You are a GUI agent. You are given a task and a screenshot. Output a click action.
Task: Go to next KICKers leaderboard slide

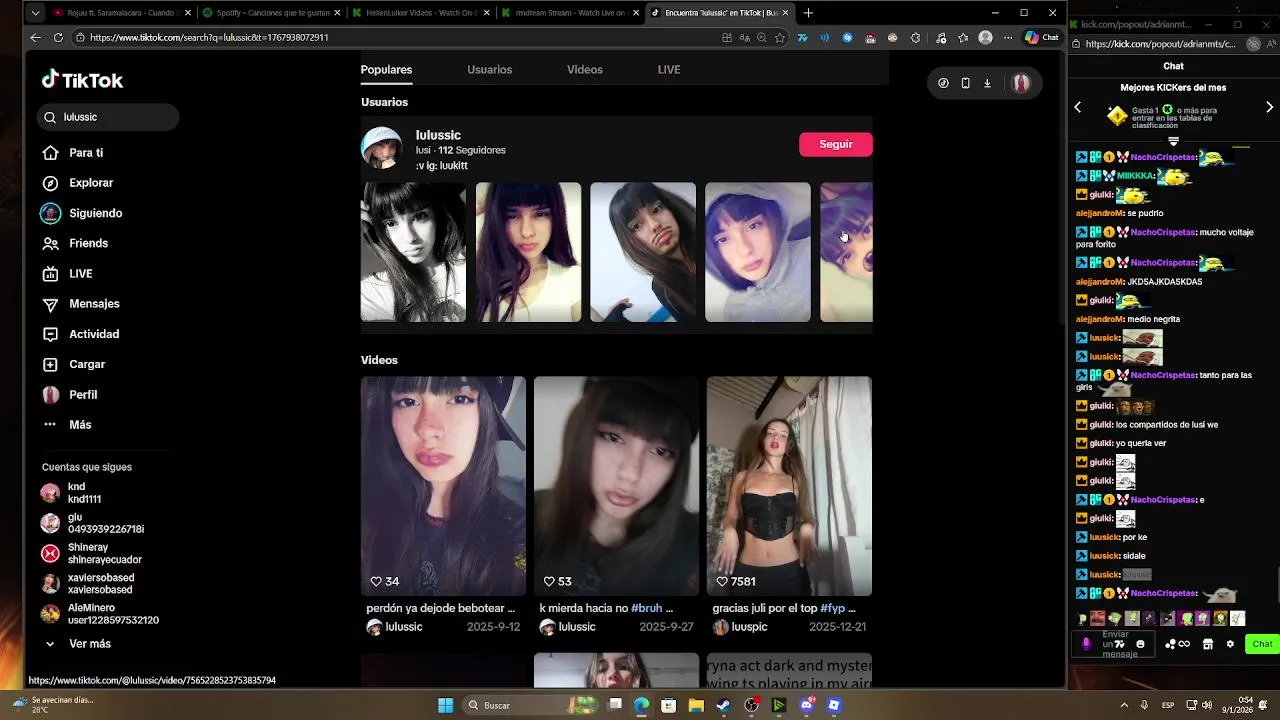click(1269, 107)
